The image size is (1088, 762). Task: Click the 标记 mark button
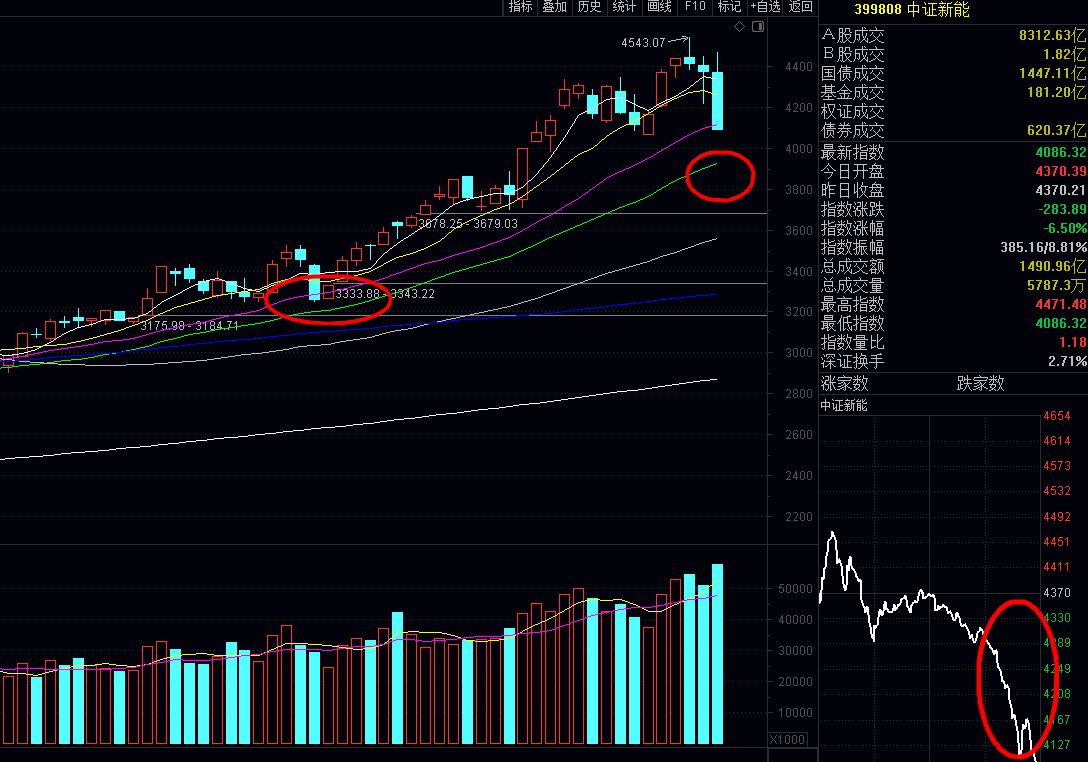(729, 7)
